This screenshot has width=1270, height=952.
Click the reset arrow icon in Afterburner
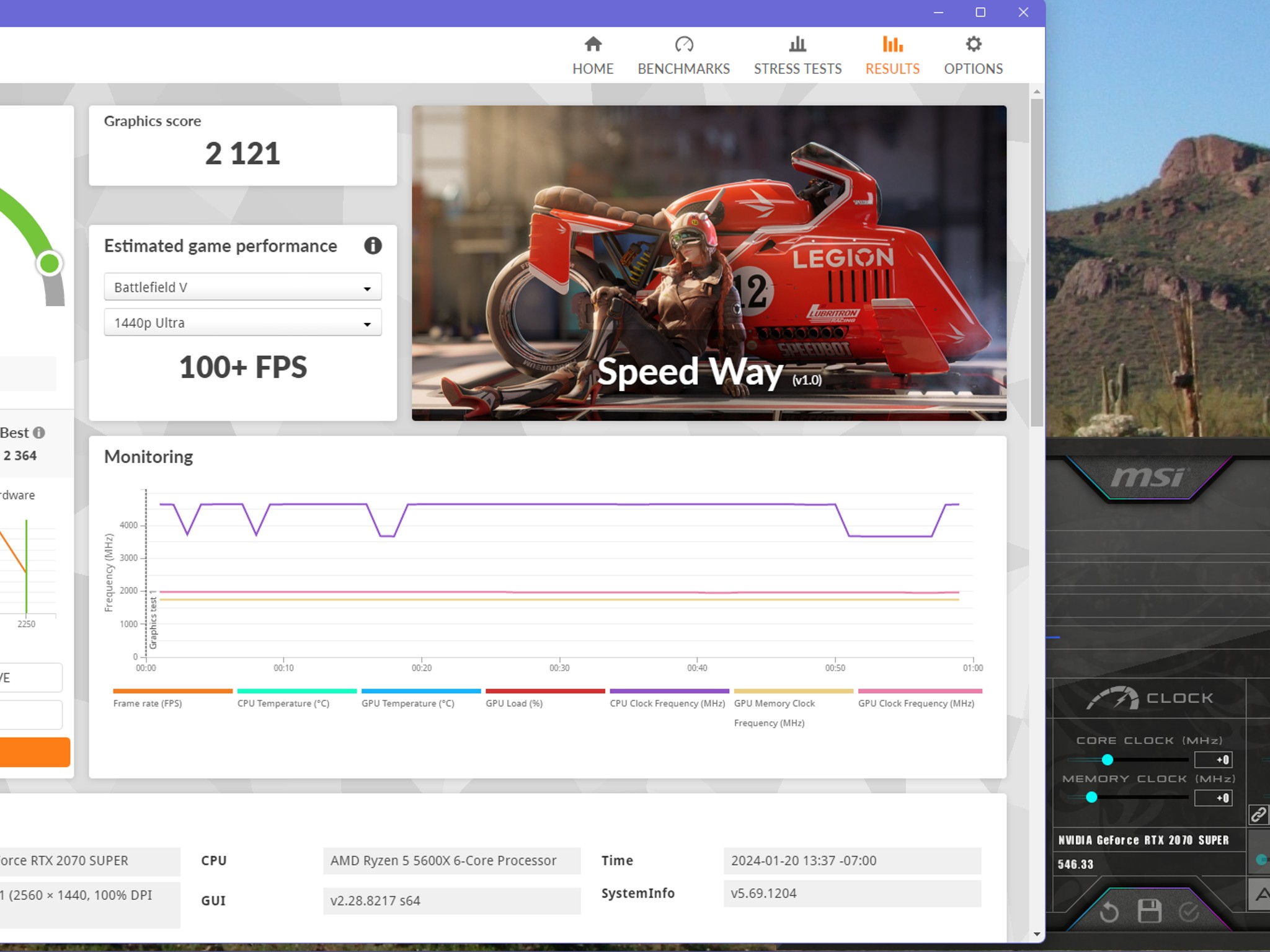1109,912
